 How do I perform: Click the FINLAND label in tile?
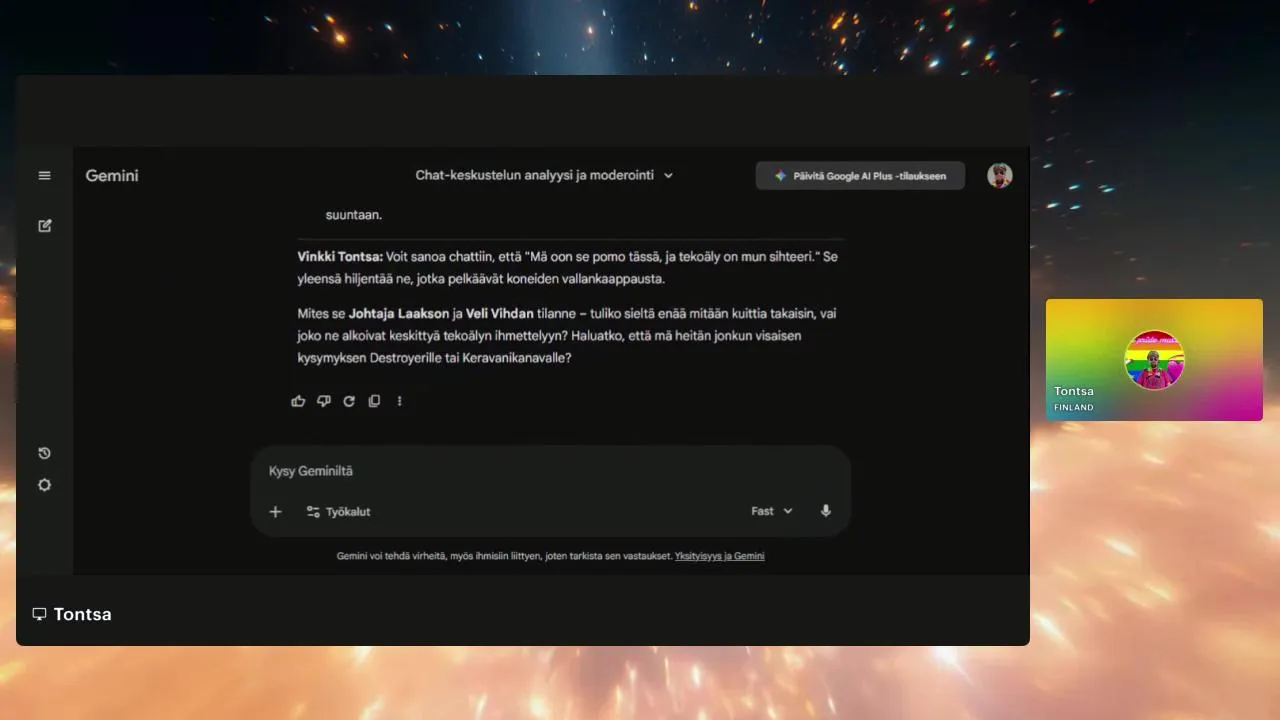[1074, 407]
